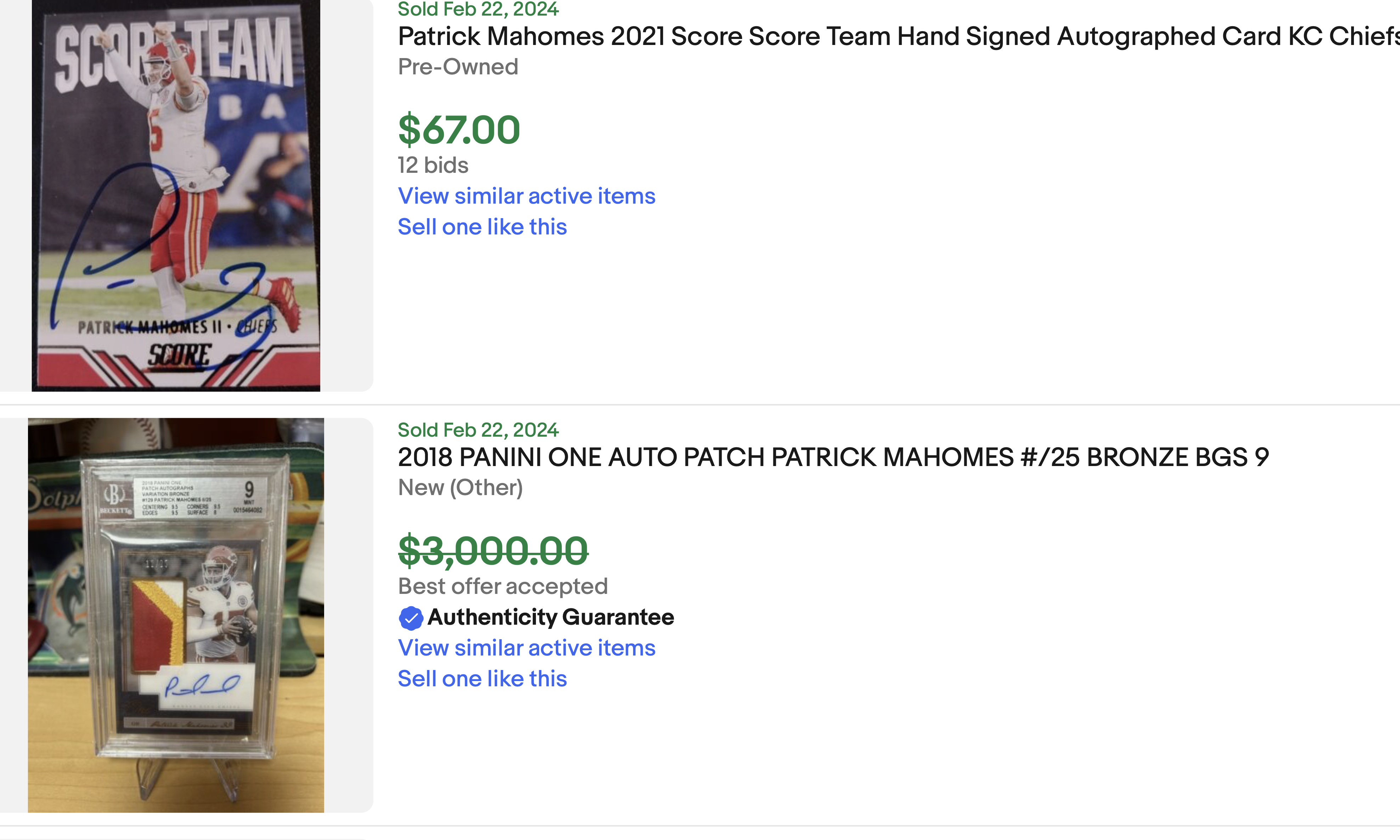Click the Pre-Owned condition label
This screenshot has width=1400, height=840.
(x=458, y=67)
